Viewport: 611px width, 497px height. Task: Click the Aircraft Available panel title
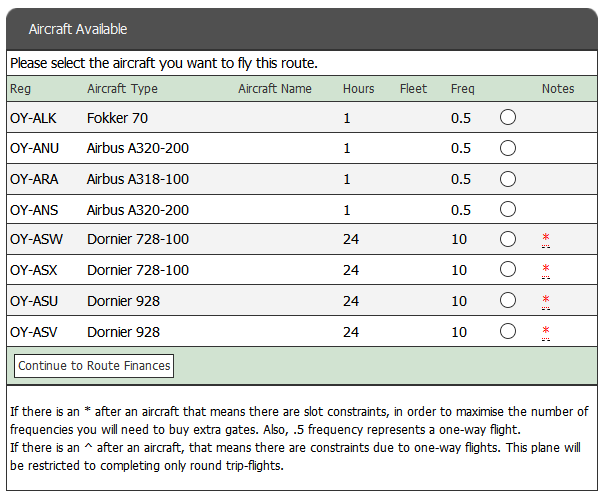click(x=78, y=30)
